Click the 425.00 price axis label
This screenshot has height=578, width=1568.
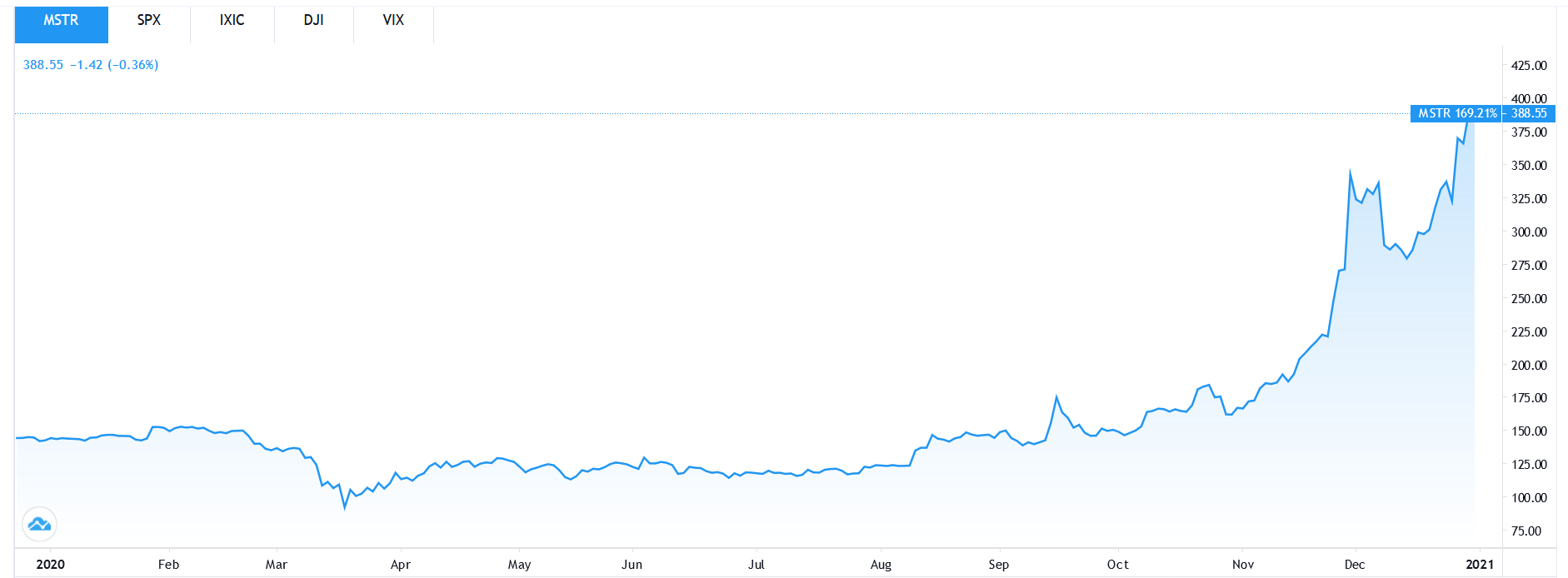[x=1529, y=66]
